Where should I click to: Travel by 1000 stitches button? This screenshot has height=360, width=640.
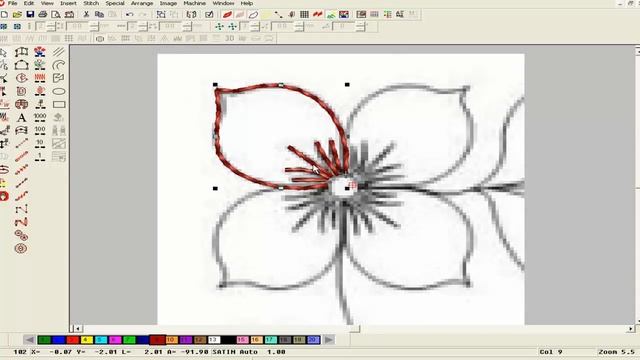[x=40, y=118]
